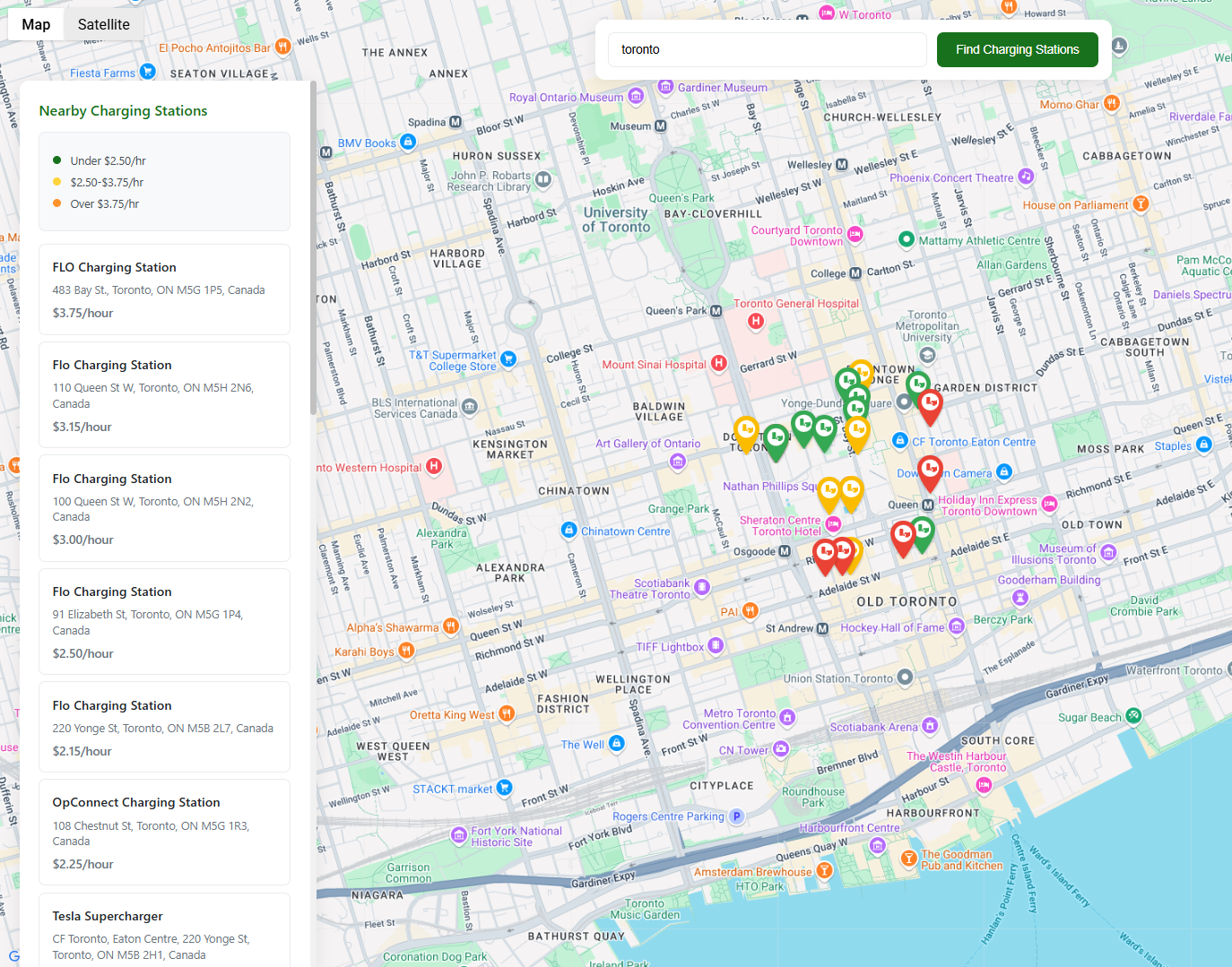Click the Goodman Pub and Kitchen icon
1232x967 pixels.
pyautogui.click(x=908, y=859)
